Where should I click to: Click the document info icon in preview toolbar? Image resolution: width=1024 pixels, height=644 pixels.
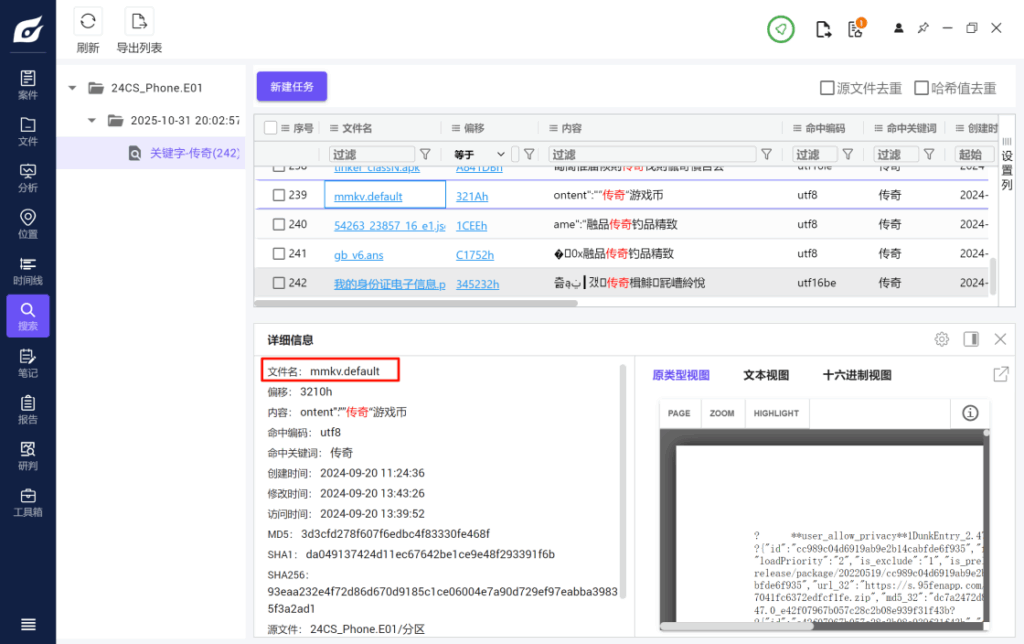coord(969,413)
